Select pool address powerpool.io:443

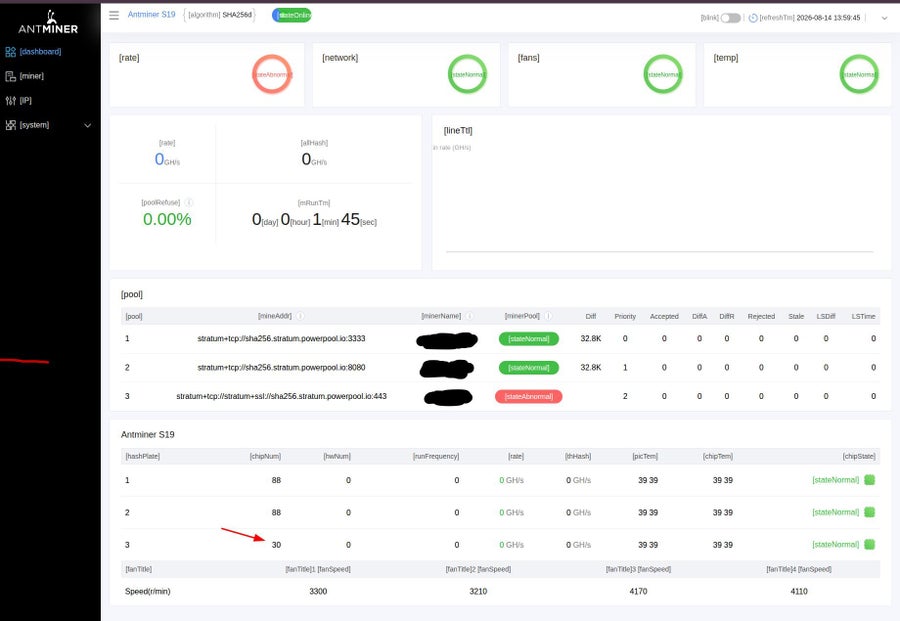click(x=281, y=396)
